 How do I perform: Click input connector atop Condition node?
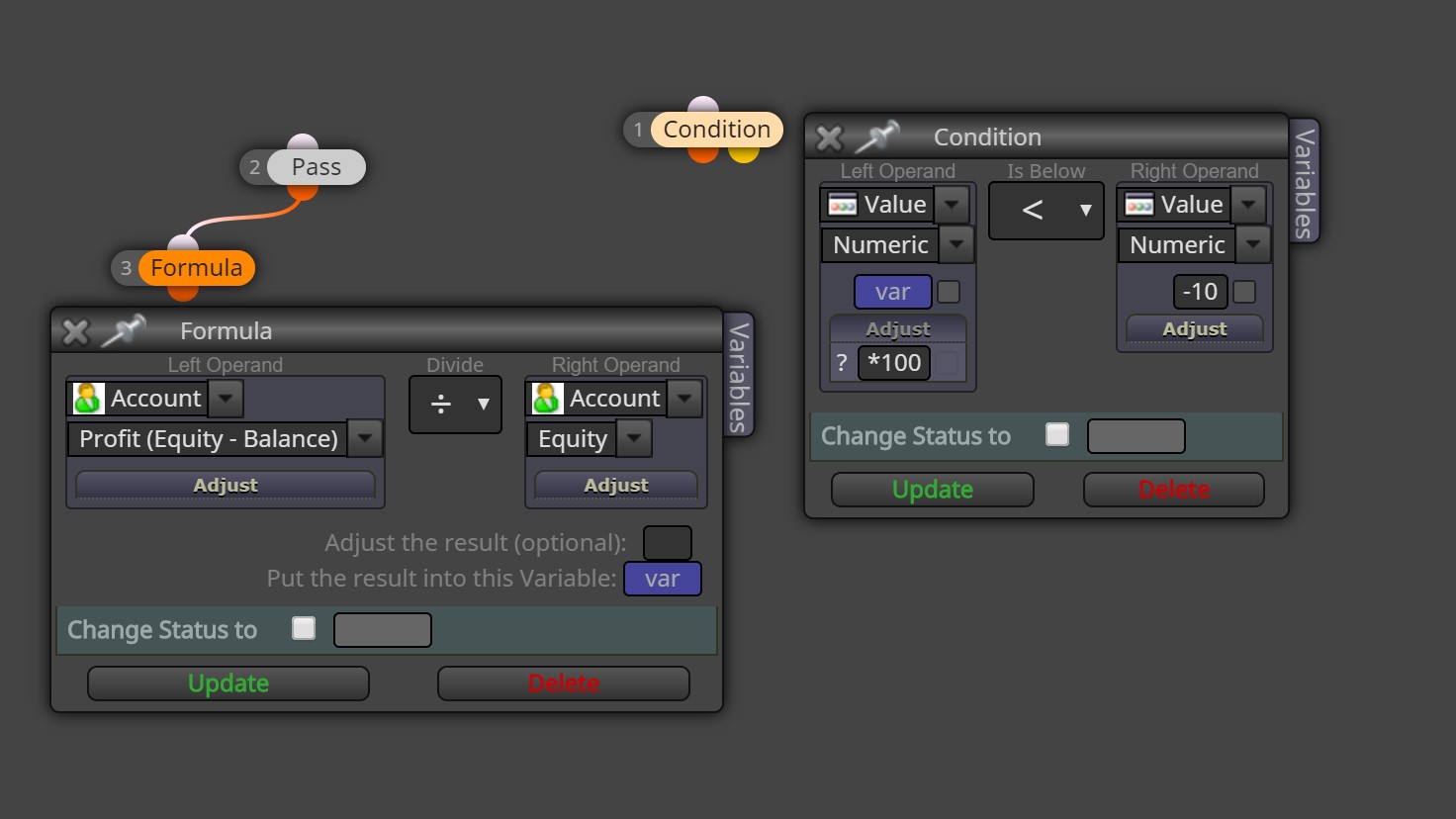[703, 104]
